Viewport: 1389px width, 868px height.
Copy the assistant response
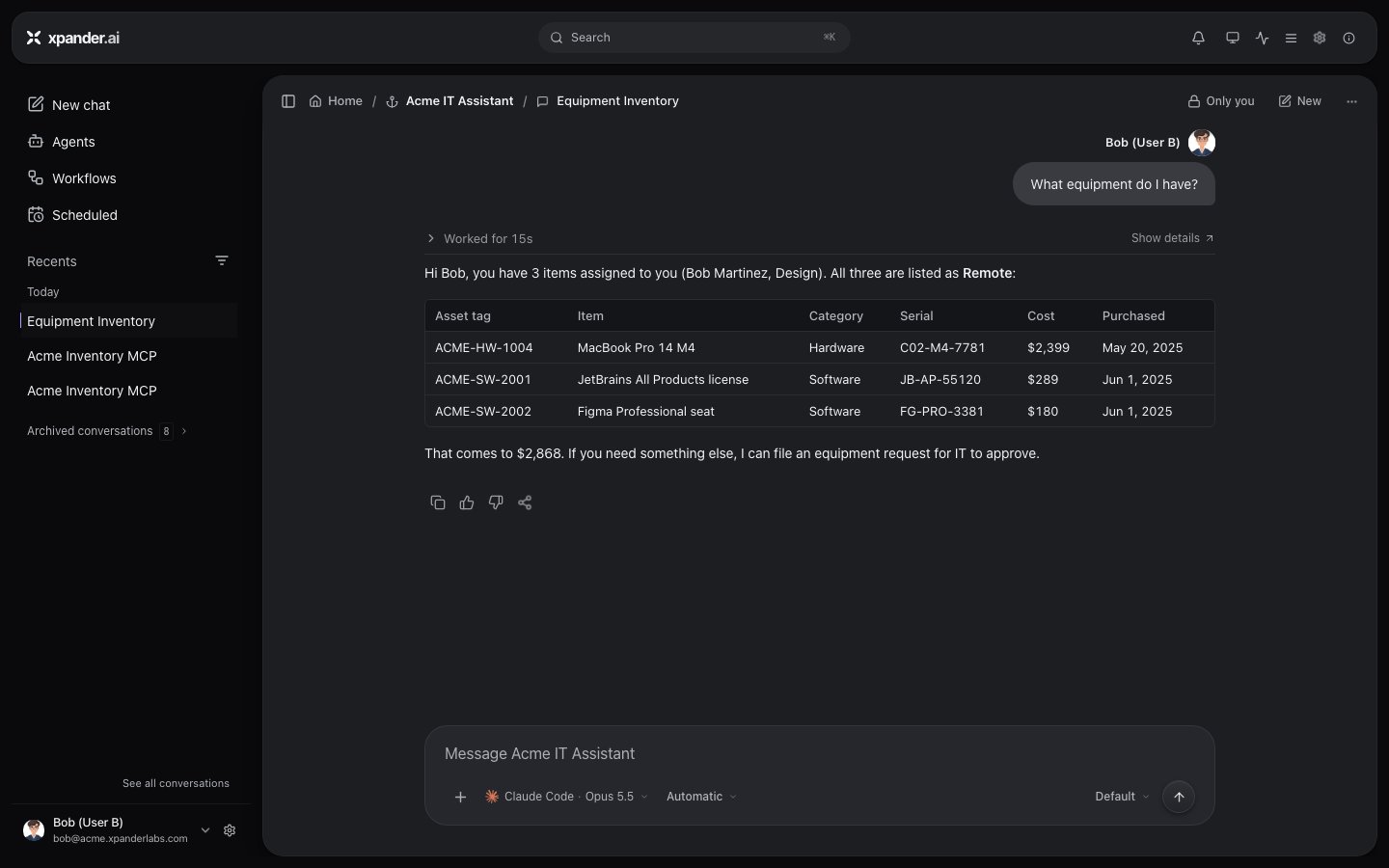point(438,502)
